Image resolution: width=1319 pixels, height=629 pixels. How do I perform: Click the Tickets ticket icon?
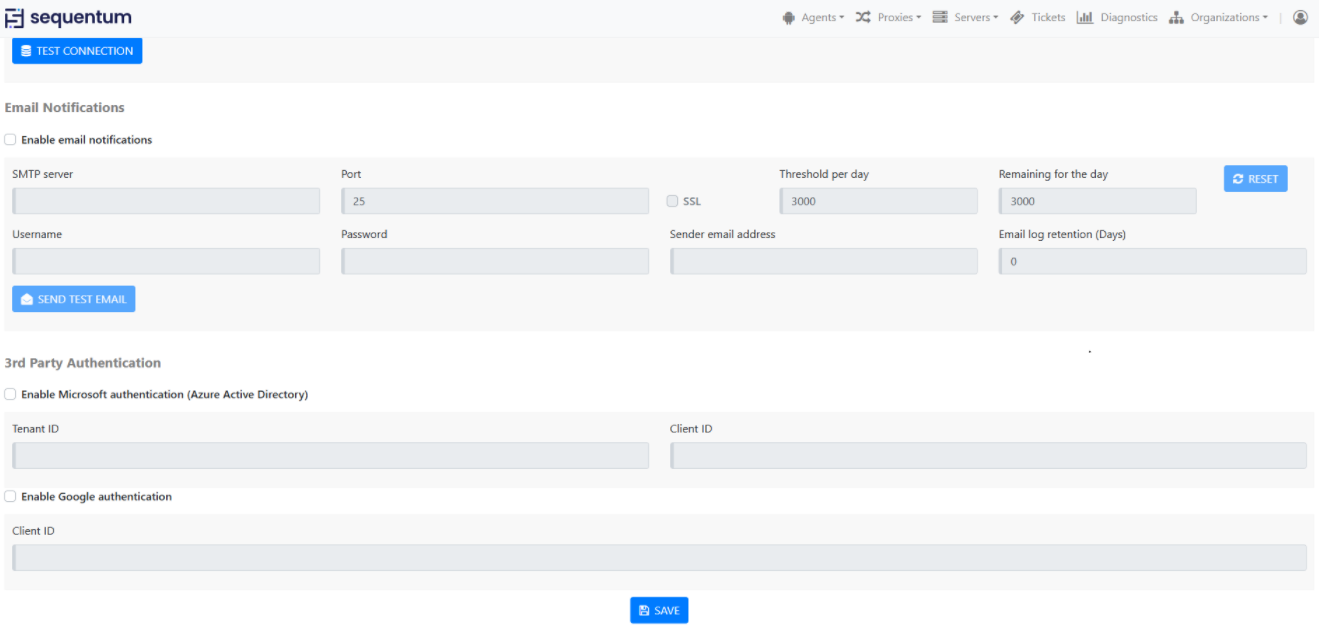pyautogui.click(x=1017, y=18)
